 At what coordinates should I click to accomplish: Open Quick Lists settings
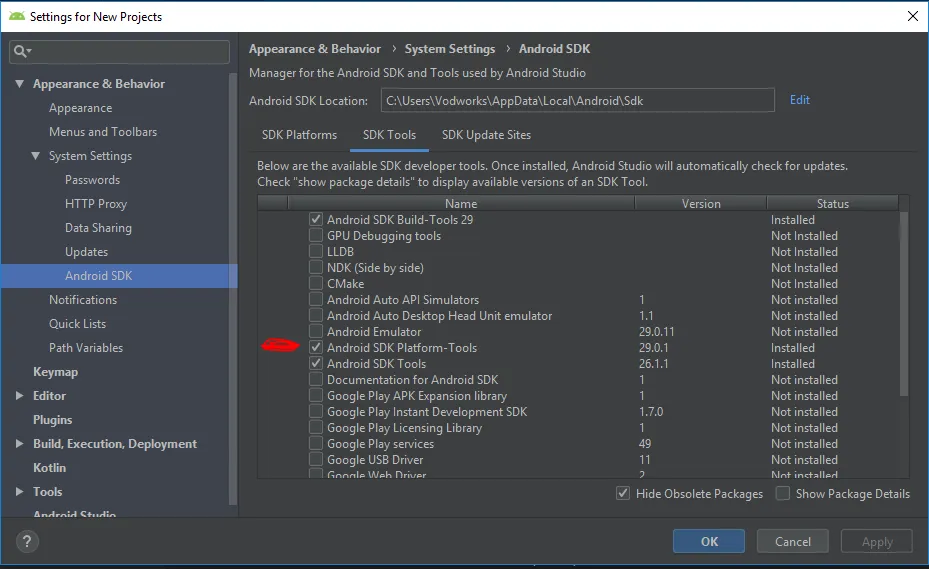(x=78, y=324)
